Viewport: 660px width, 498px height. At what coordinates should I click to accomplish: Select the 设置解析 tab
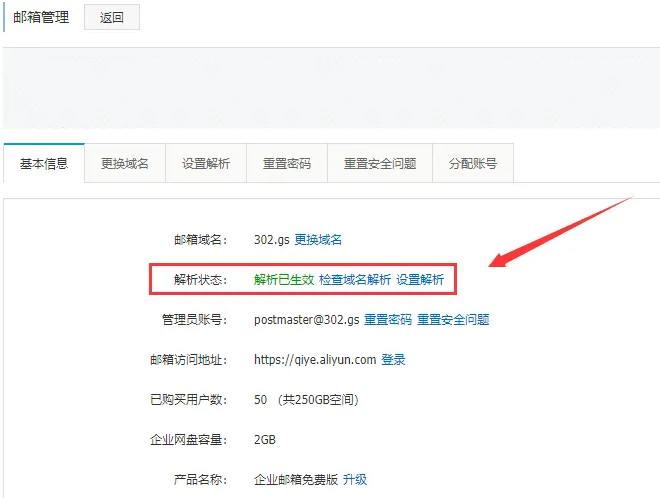pos(206,164)
